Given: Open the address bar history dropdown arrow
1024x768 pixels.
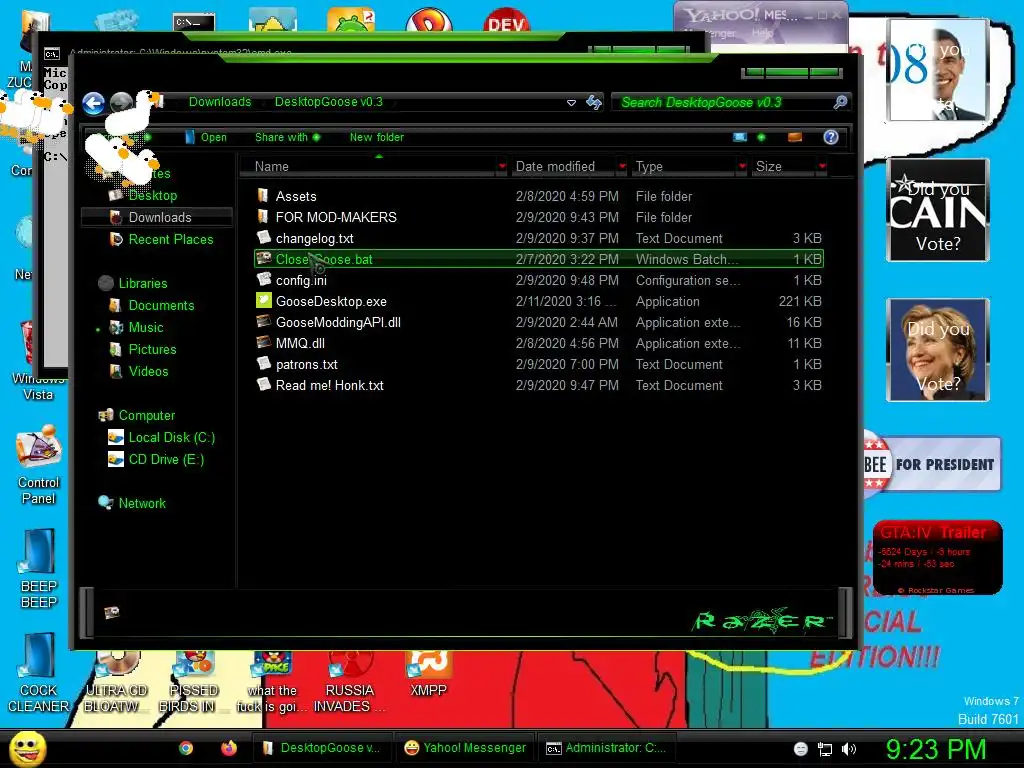Looking at the screenshot, I should 571,103.
